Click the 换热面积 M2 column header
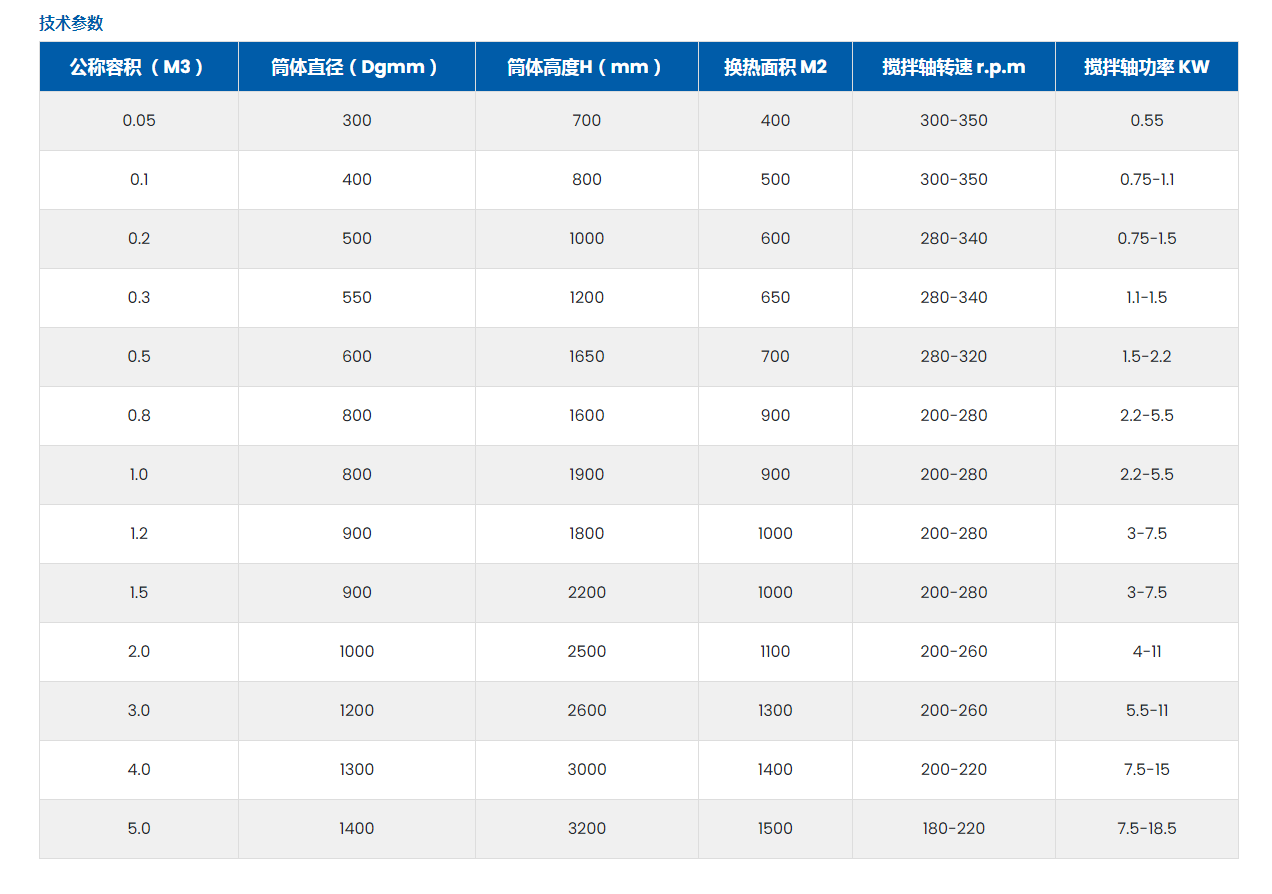 (775, 67)
